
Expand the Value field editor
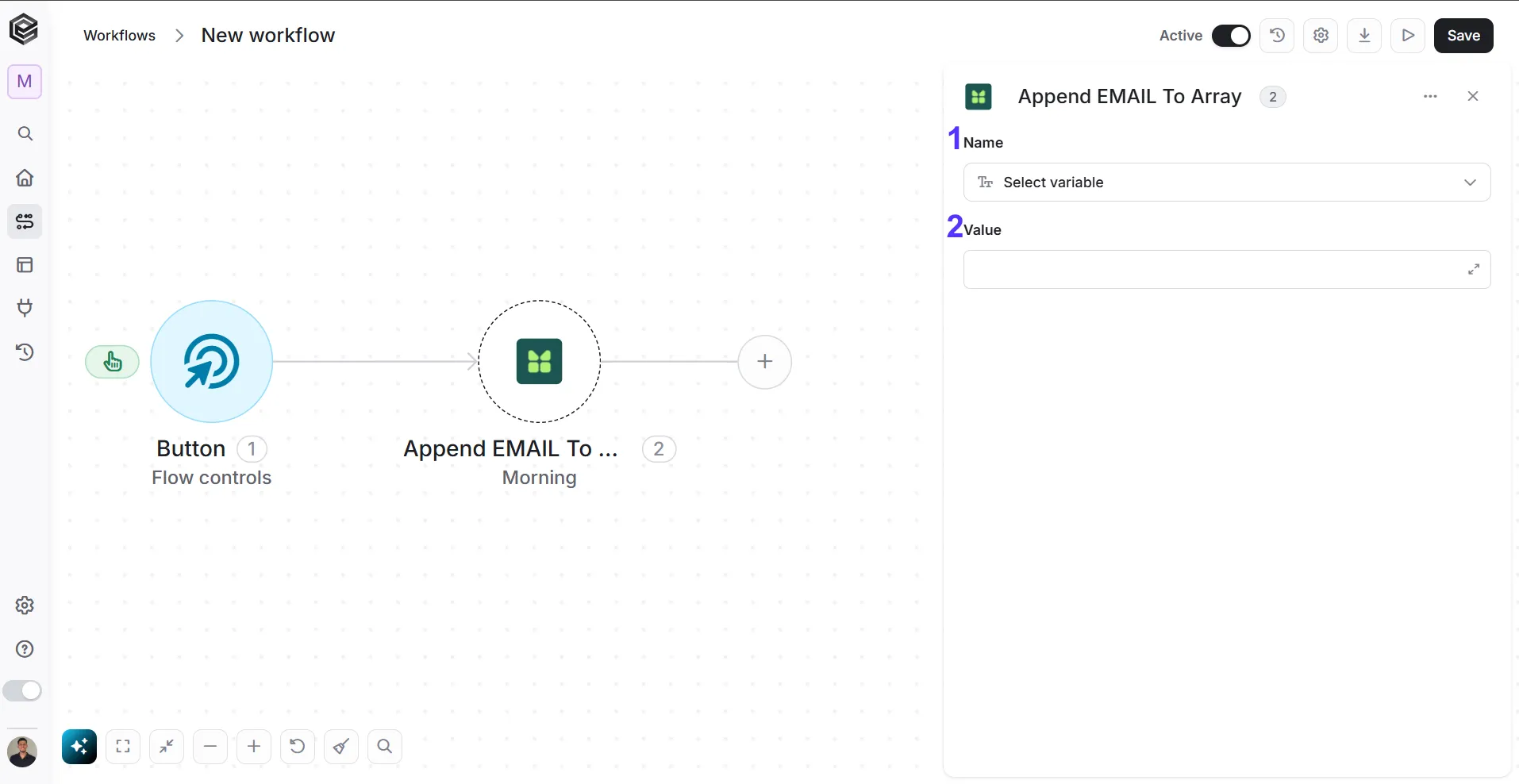click(1473, 270)
